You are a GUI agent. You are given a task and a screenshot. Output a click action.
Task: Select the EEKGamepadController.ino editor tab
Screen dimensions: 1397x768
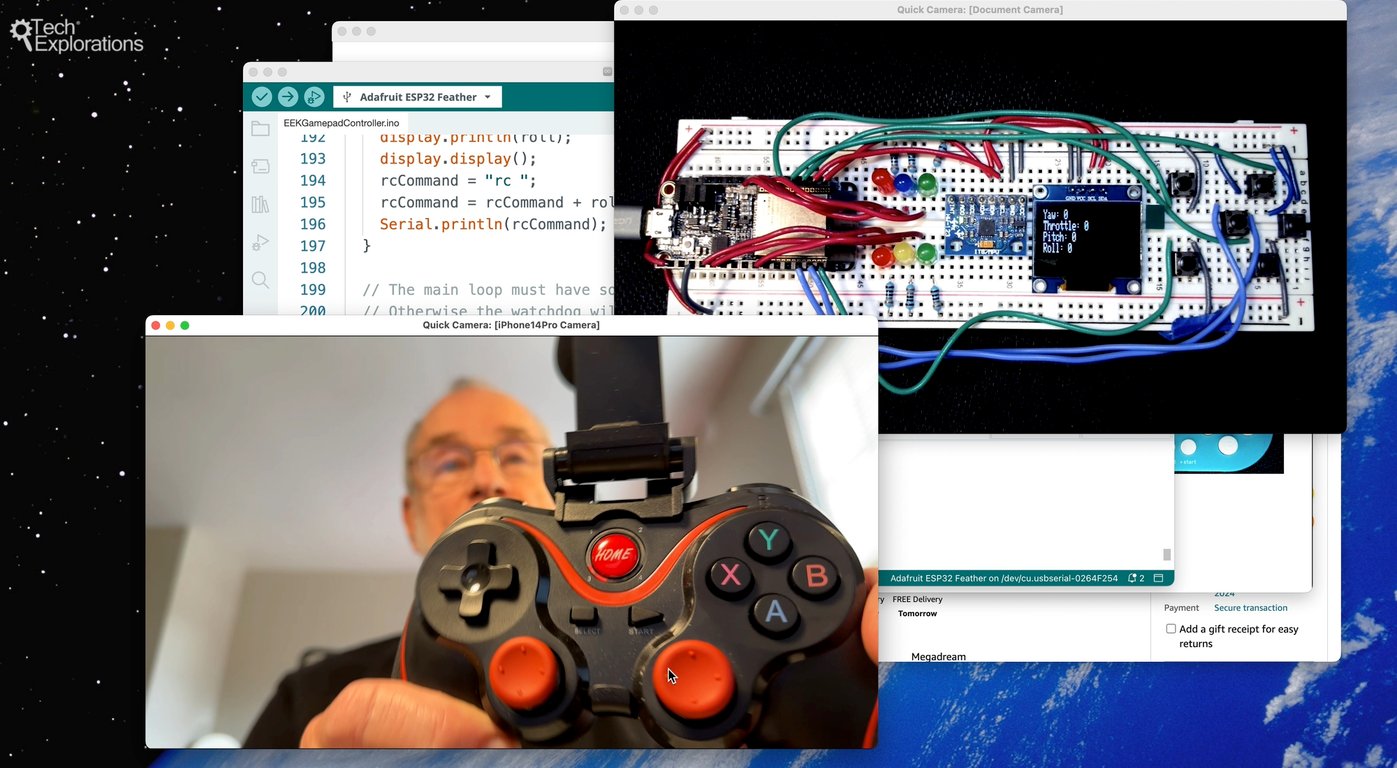341,123
